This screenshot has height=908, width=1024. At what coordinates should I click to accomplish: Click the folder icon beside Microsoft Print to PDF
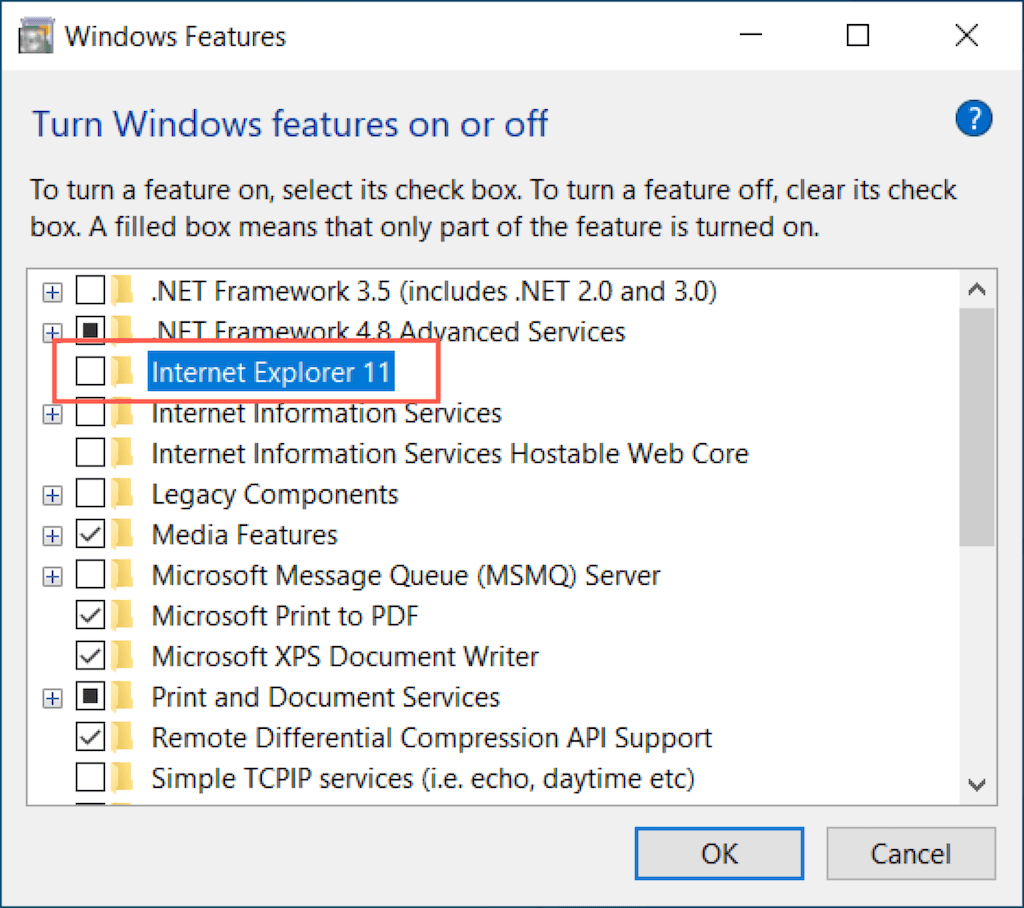(x=123, y=616)
